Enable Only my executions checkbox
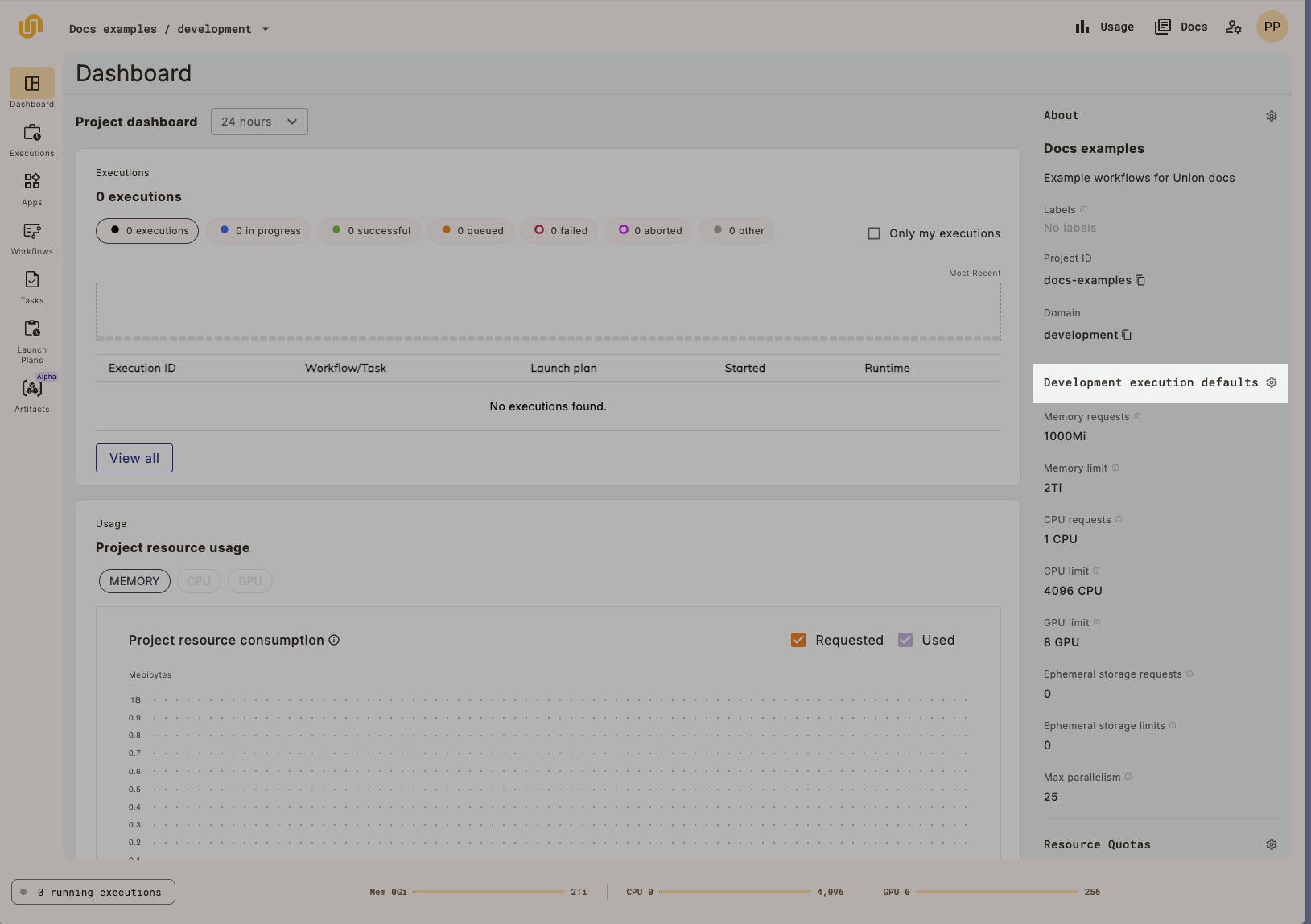Image resolution: width=1311 pixels, height=924 pixels. pos(874,233)
